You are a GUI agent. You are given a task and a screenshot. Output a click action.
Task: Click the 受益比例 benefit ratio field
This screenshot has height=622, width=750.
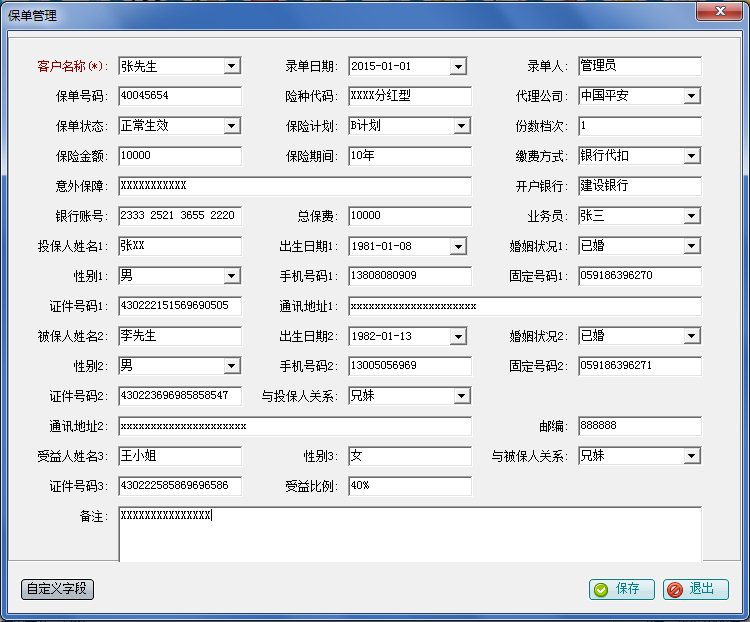coord(410,486)
